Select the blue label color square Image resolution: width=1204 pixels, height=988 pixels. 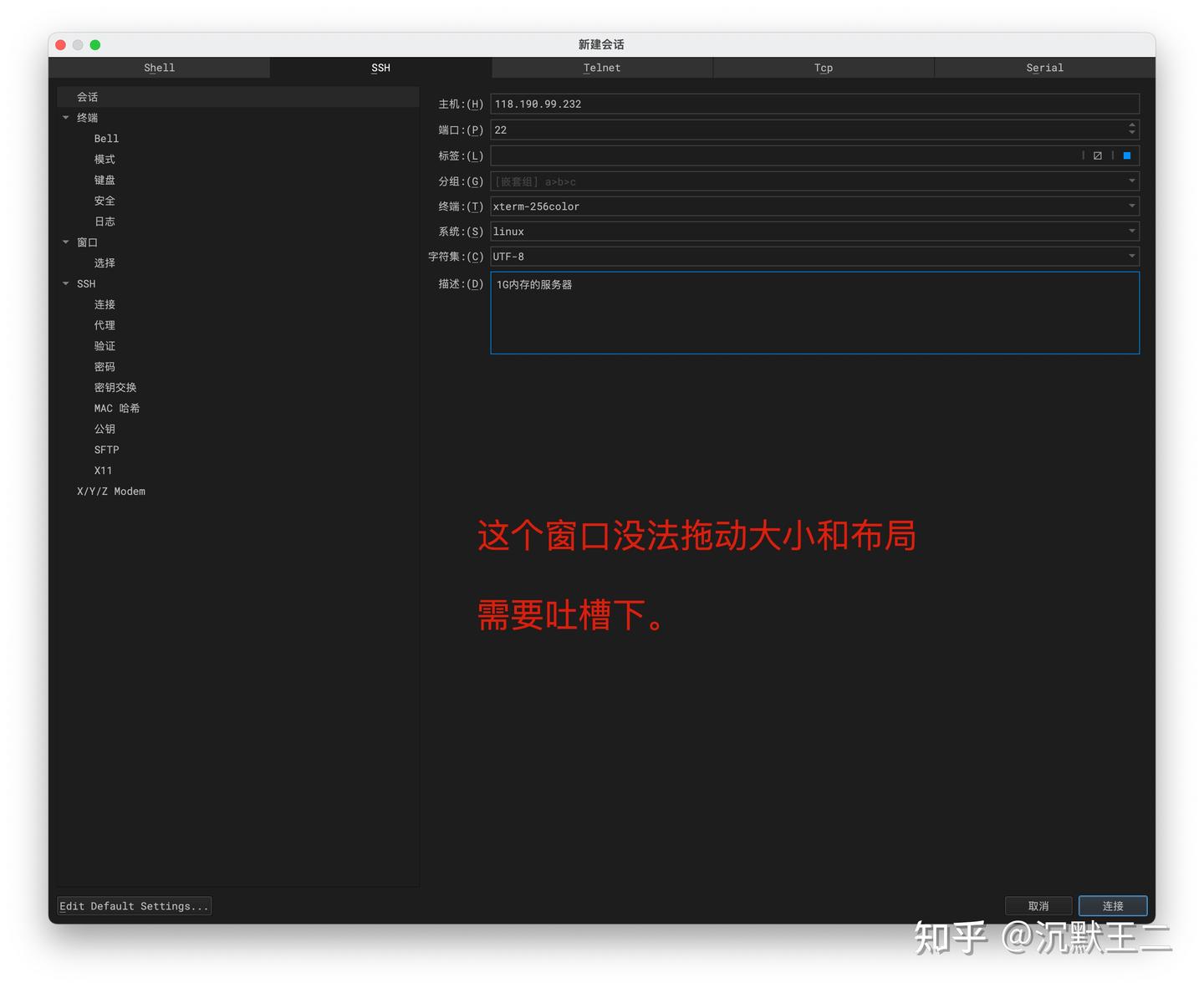pos(1126,155)
